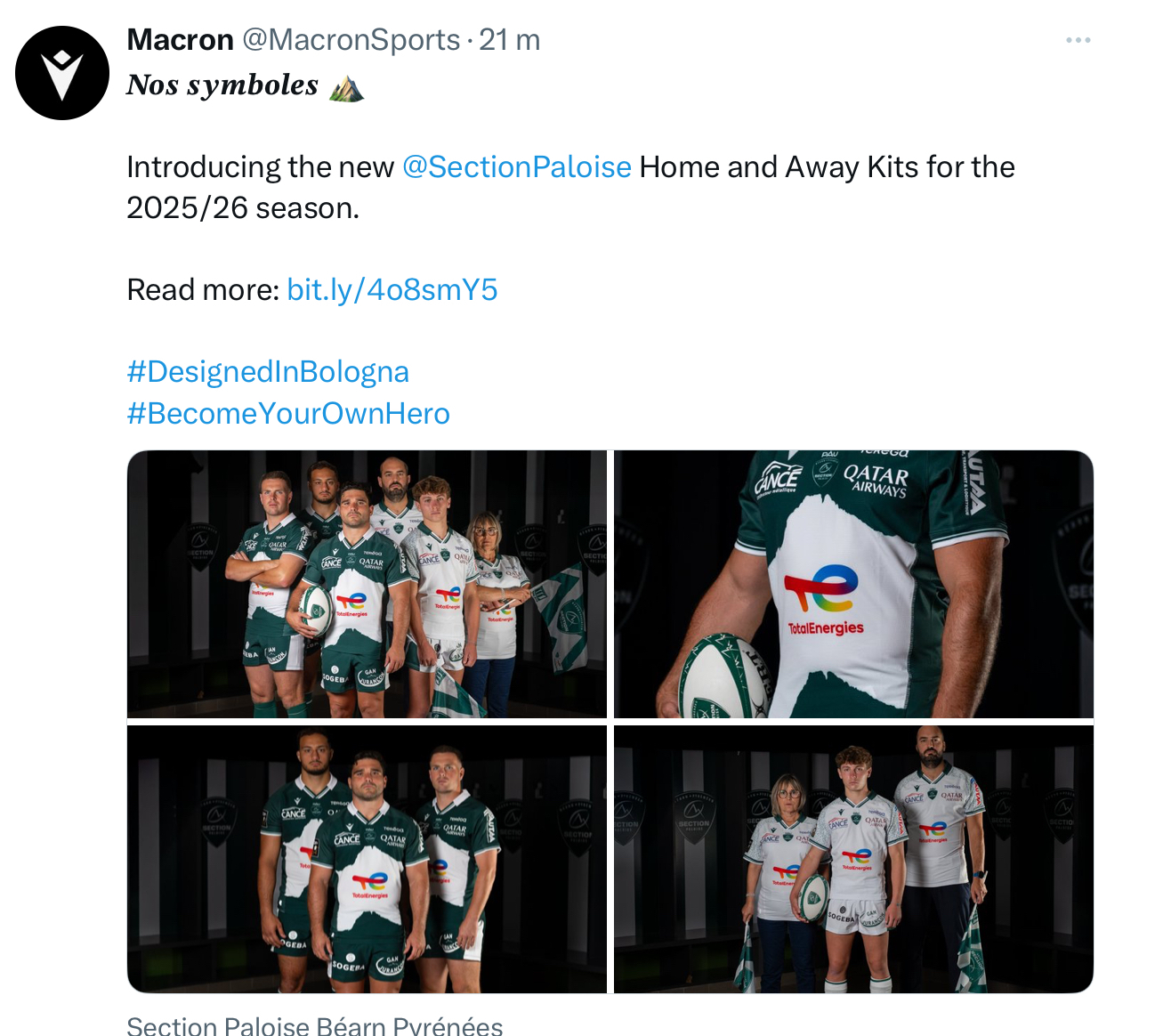Click the mountain emoji after Nos symboles

pos(346,86)
